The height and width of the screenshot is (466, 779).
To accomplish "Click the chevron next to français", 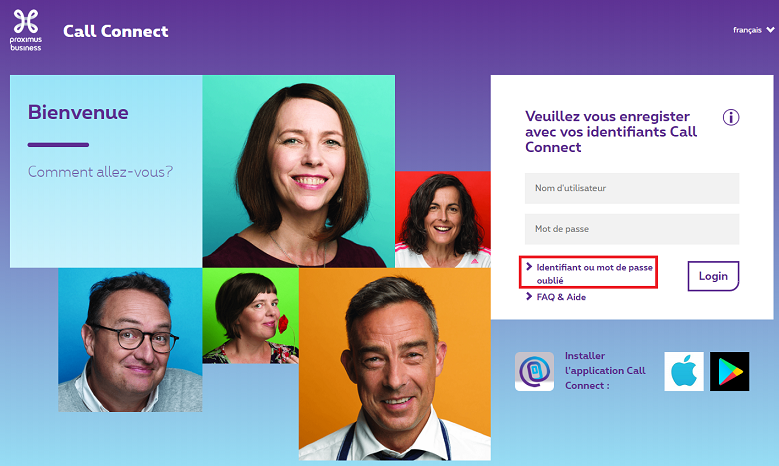I will pos(770,30).
